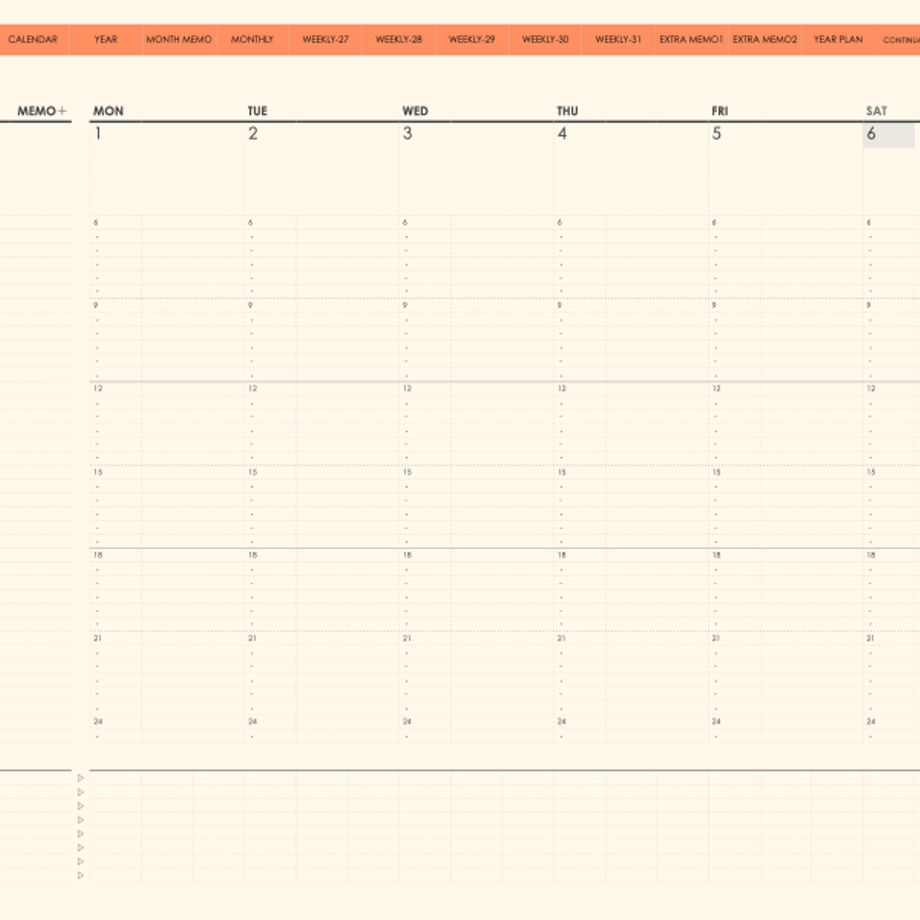Switch to the YEAR tab
The image size is (920, 920).
point(106,39)
